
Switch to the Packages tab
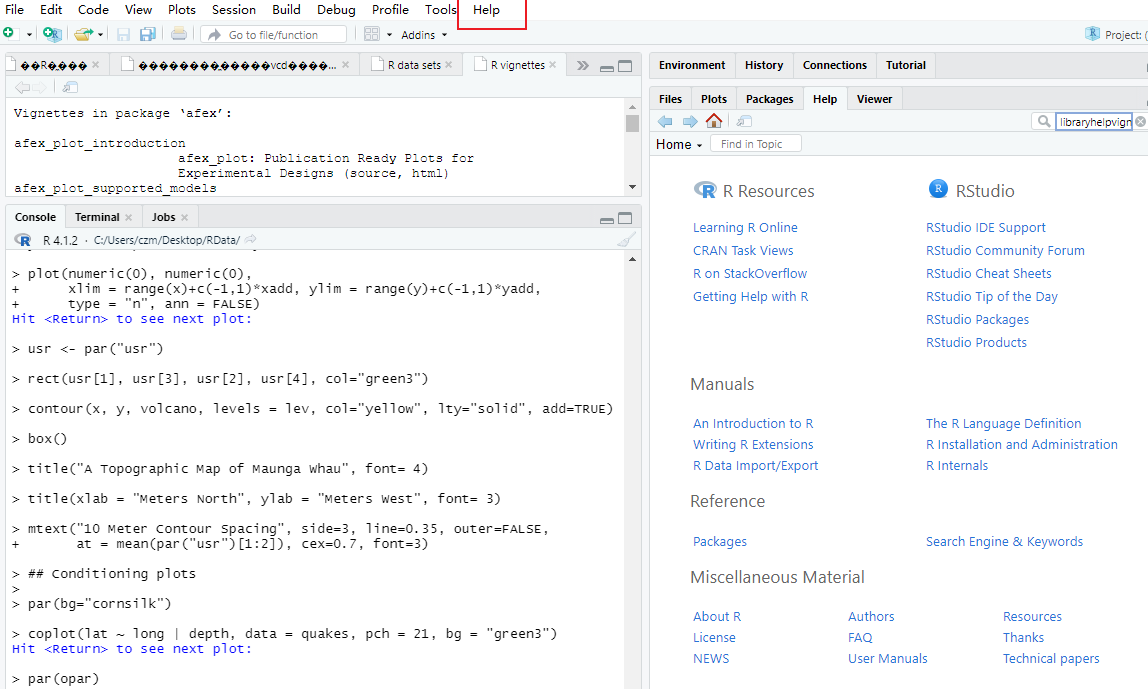click(769, 99)
